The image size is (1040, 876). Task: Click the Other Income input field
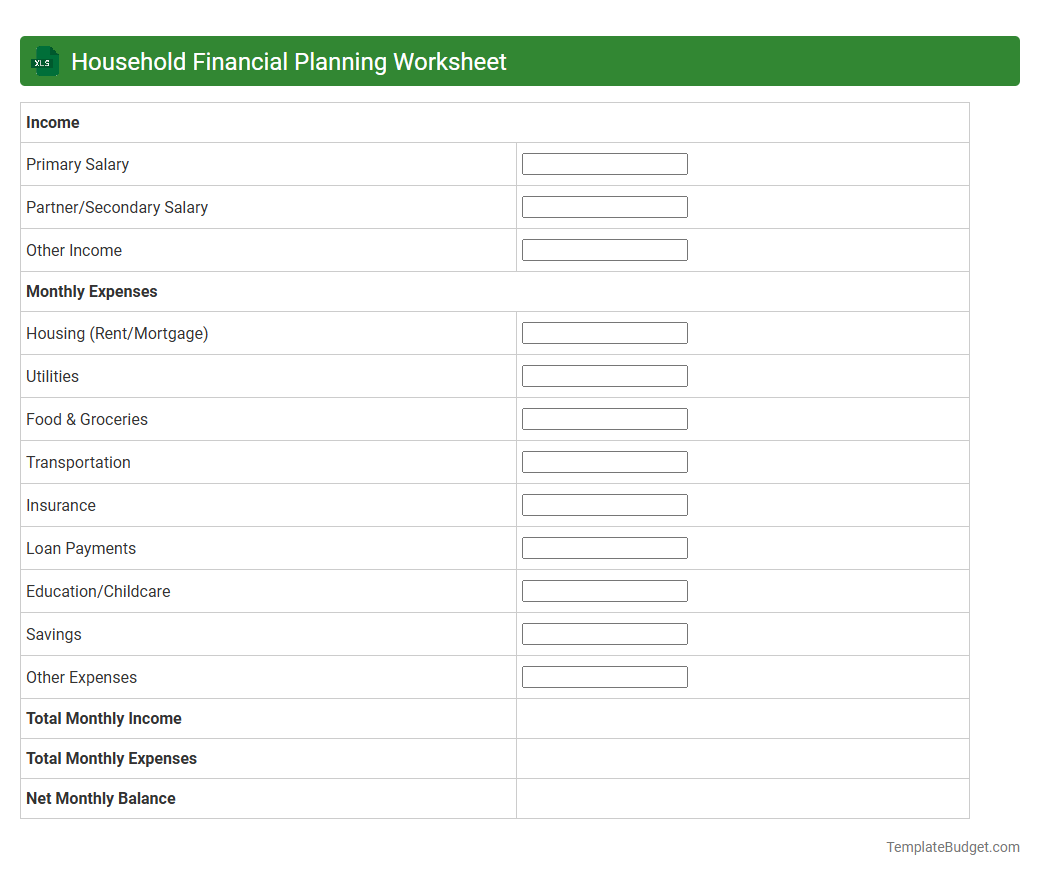[604, 249]
